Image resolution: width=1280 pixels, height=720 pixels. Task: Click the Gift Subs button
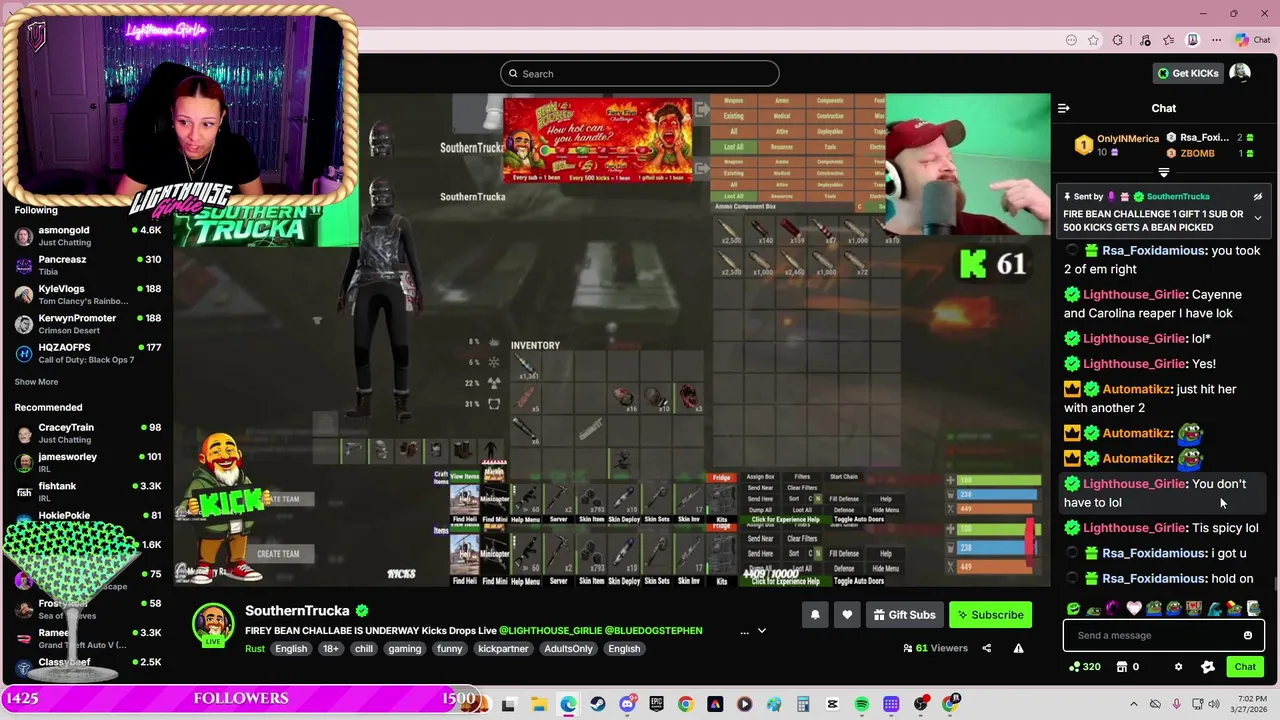(x=904, y=615)
